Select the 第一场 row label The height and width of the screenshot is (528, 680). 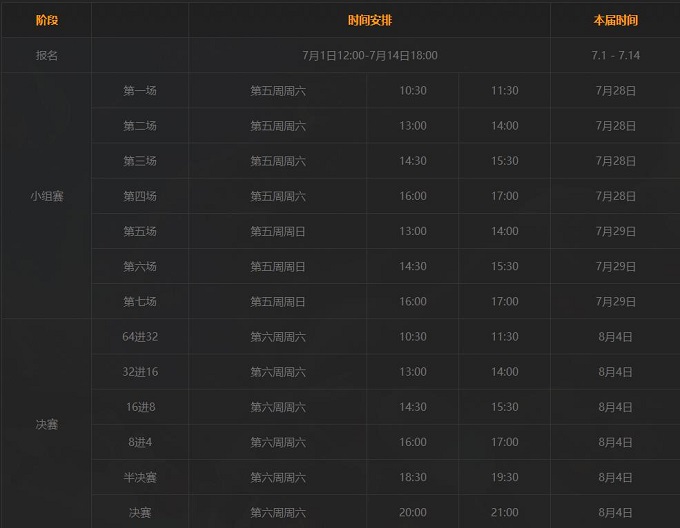[x=140, y=91]
